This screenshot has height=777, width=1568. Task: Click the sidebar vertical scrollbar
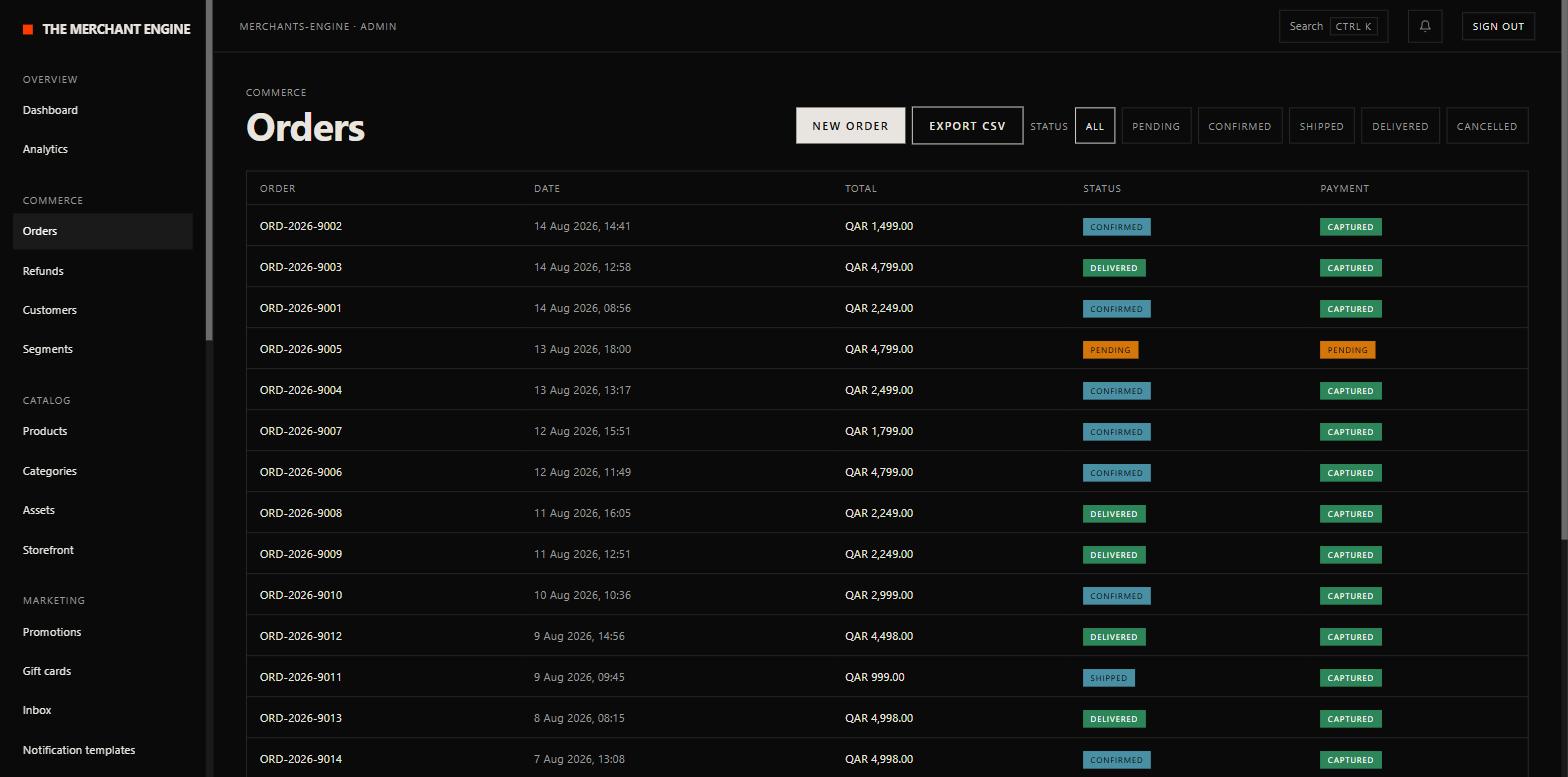[x=209, y=170]
